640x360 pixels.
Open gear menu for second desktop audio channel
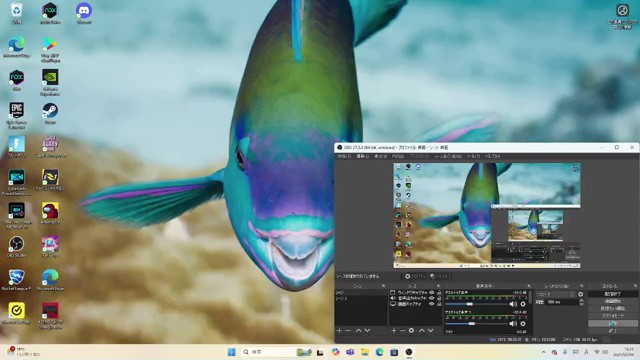tap(523, 324)
